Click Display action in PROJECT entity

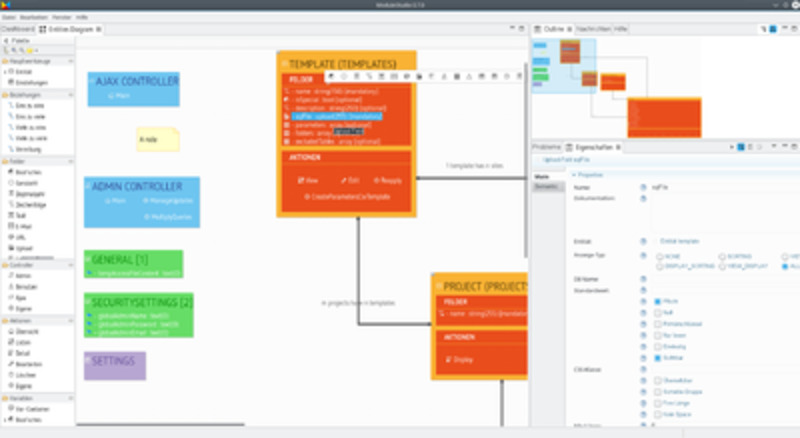point(459,359)
